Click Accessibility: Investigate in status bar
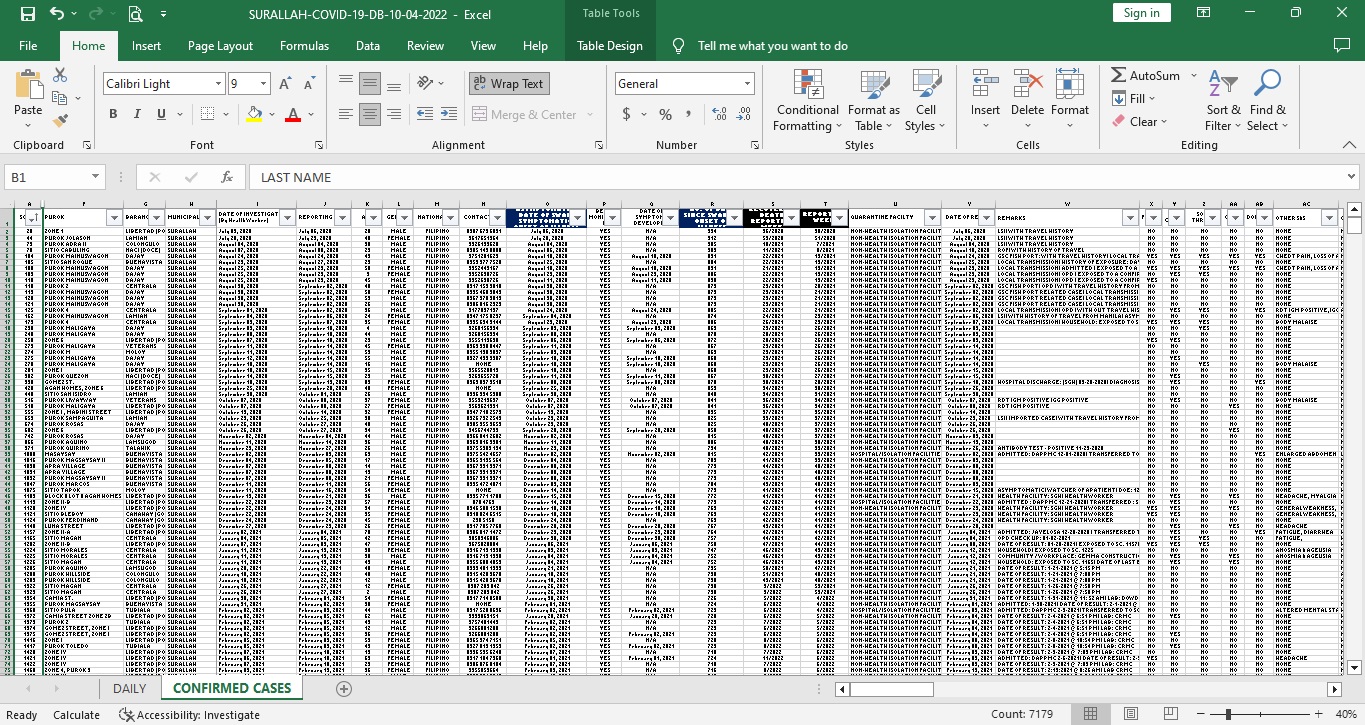This screenshot has height=725, width=1365. click(x=189, y=715)
